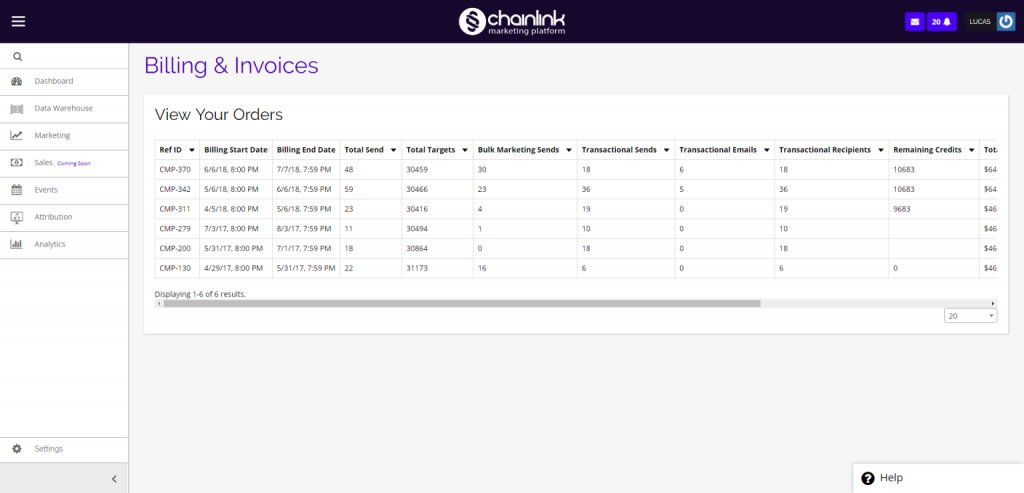
Task: Open the 20 notifications bell button
Action: [x=941, y=22]
